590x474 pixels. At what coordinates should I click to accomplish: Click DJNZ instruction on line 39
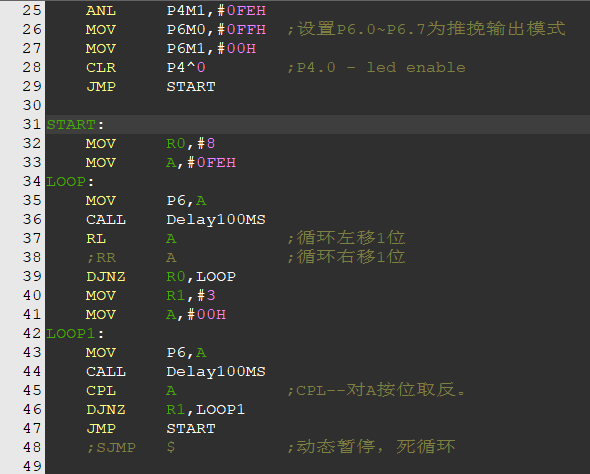tap(106, 276)
